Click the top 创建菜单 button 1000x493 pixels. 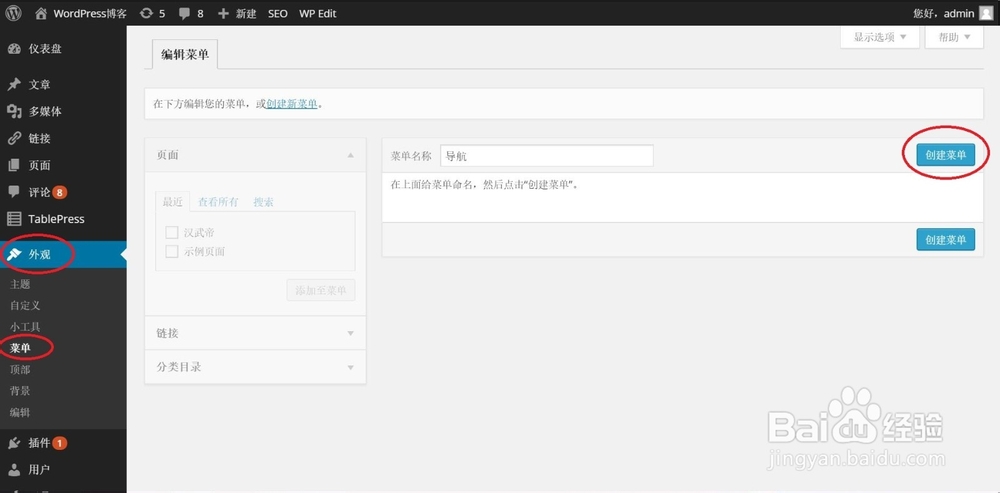(945, 154)
